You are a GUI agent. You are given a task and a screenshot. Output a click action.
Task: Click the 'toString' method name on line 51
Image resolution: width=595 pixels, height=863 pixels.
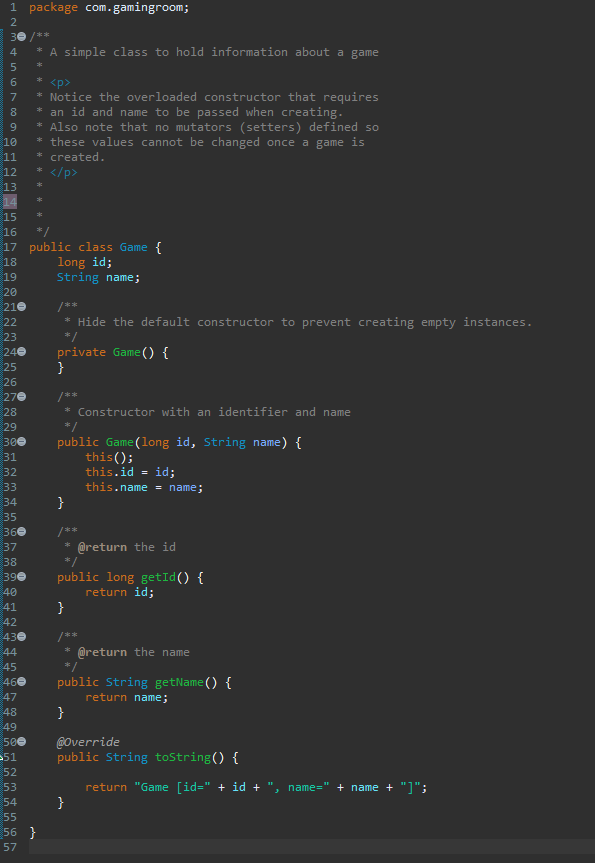[x=183, y=757]
